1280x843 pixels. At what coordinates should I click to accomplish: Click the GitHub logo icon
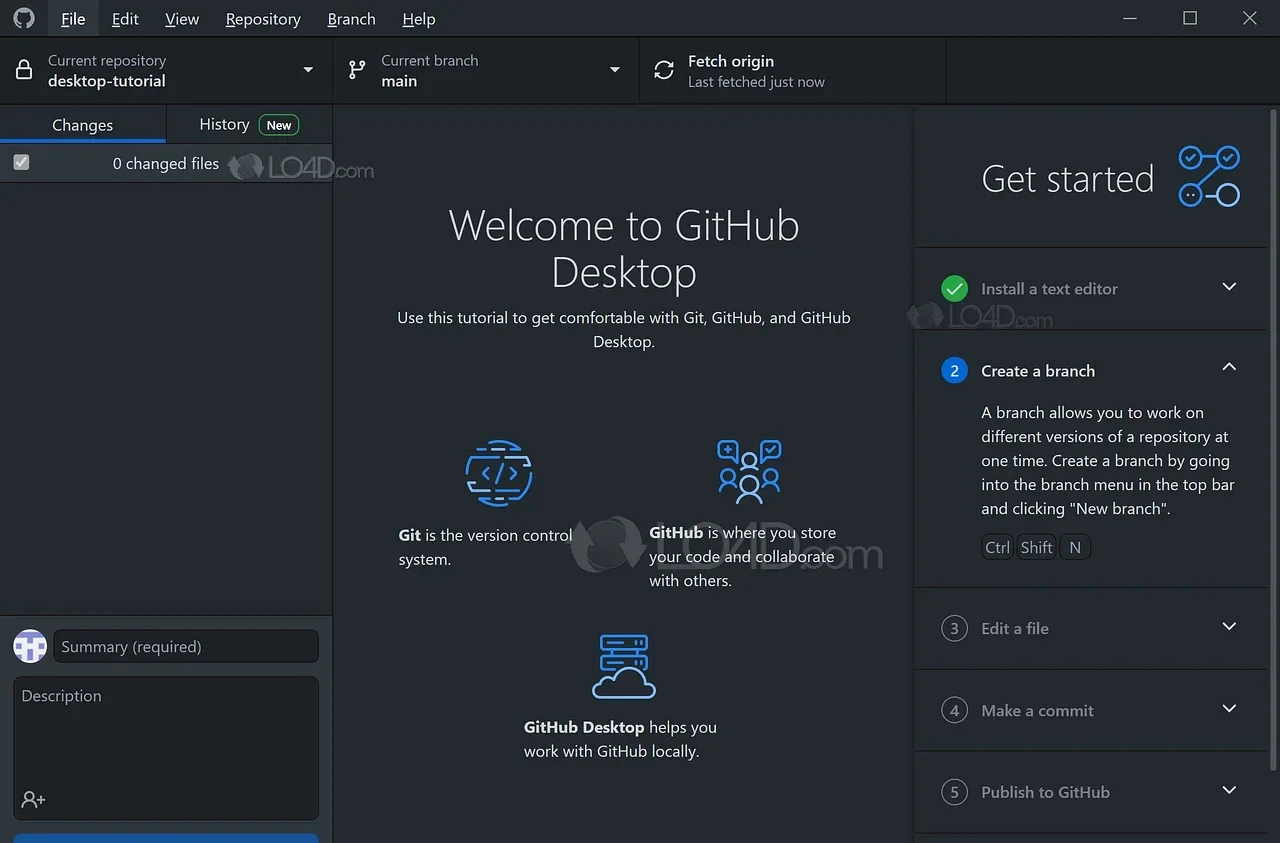pyautogui.click(x=22, y=18)
